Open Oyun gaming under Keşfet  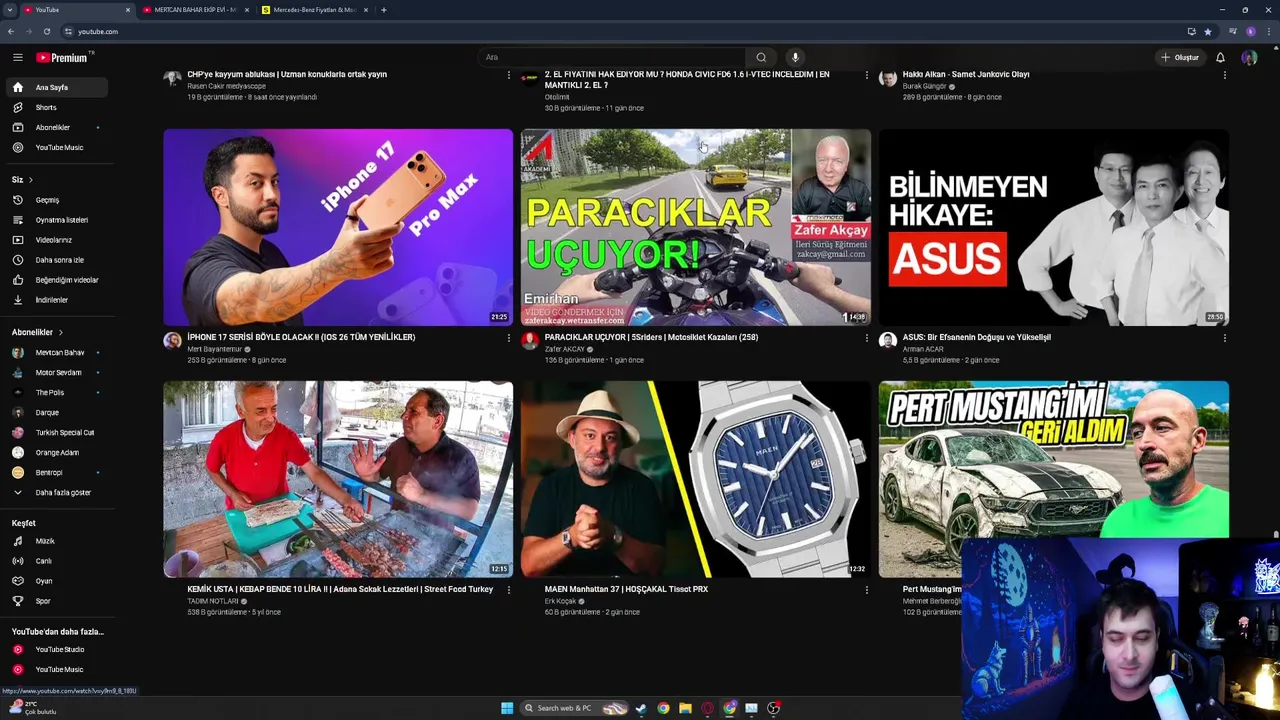click(58, 581)
